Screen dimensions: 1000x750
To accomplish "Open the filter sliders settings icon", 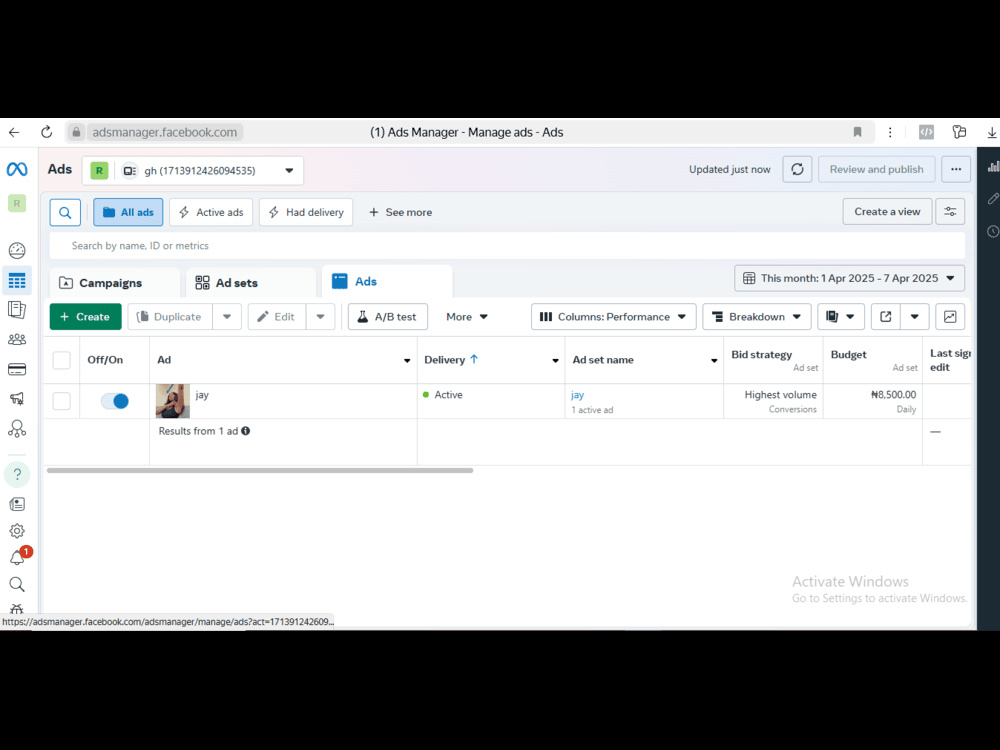I will (x=950, y=212).
